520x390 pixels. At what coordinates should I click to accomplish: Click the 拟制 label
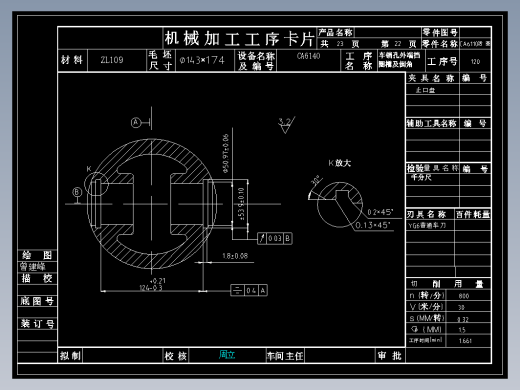point(70,356)
